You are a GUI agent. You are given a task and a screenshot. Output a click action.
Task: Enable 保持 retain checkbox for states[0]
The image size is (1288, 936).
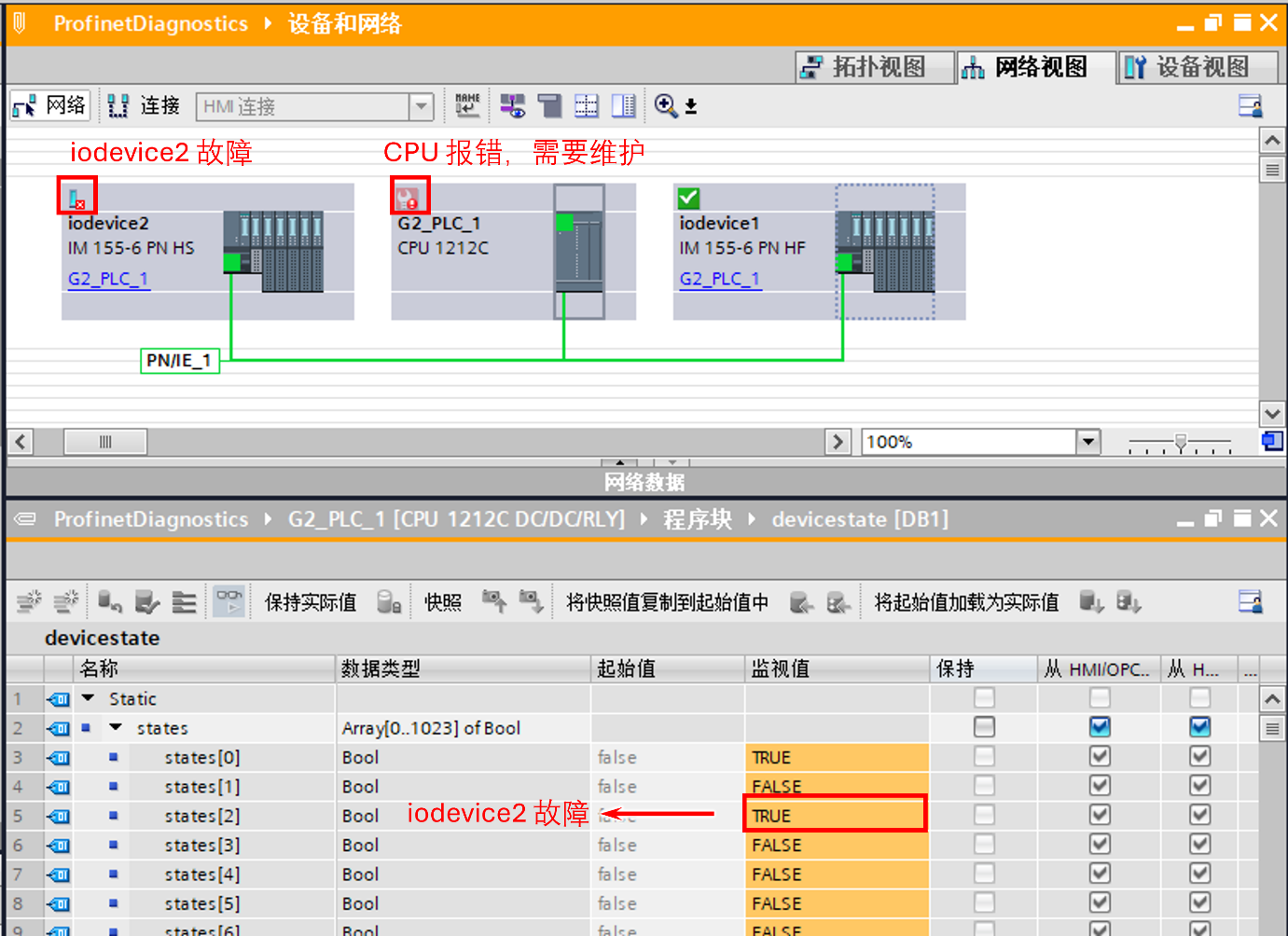pos(984,757)
